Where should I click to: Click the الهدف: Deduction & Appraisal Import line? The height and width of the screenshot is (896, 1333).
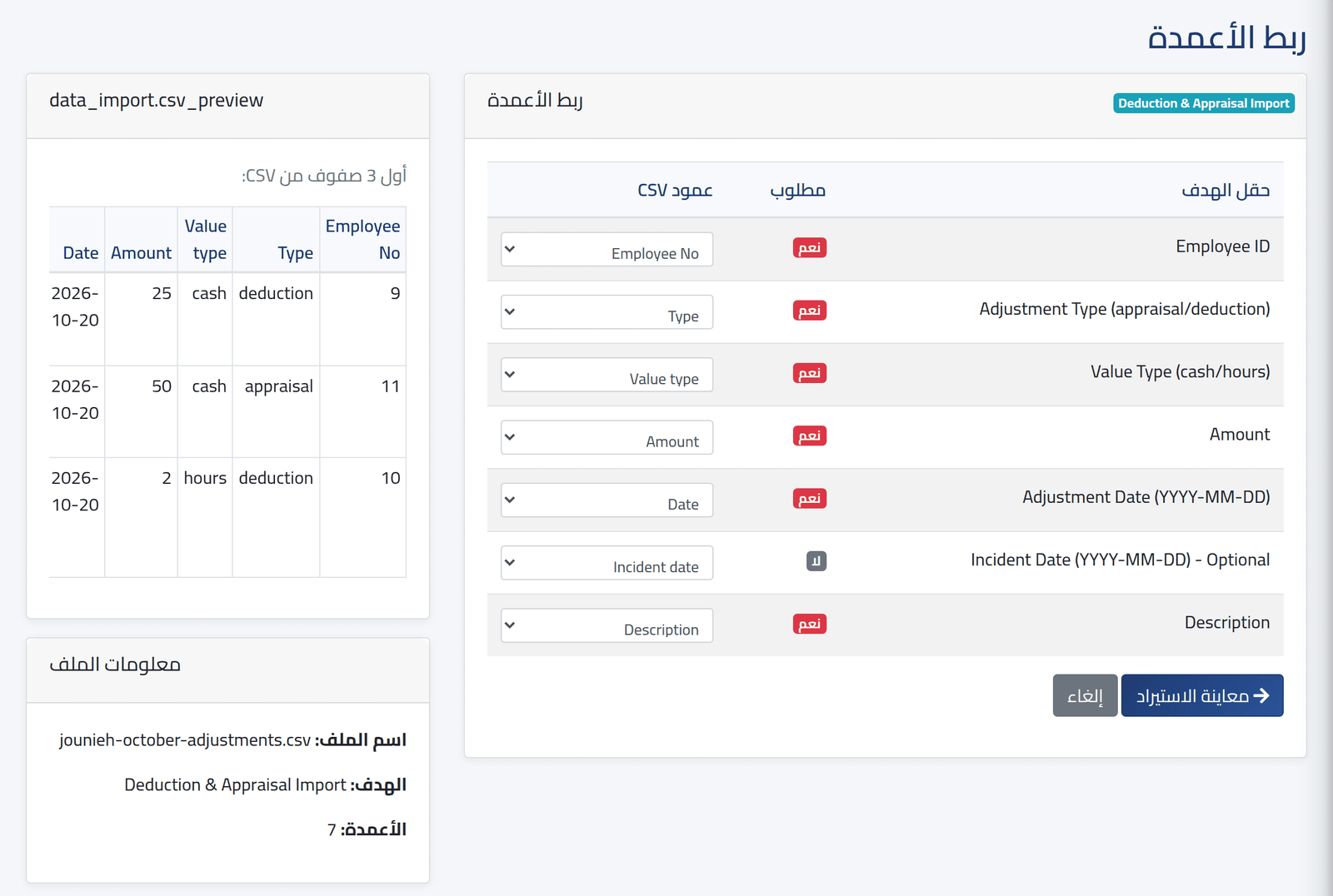265,784
